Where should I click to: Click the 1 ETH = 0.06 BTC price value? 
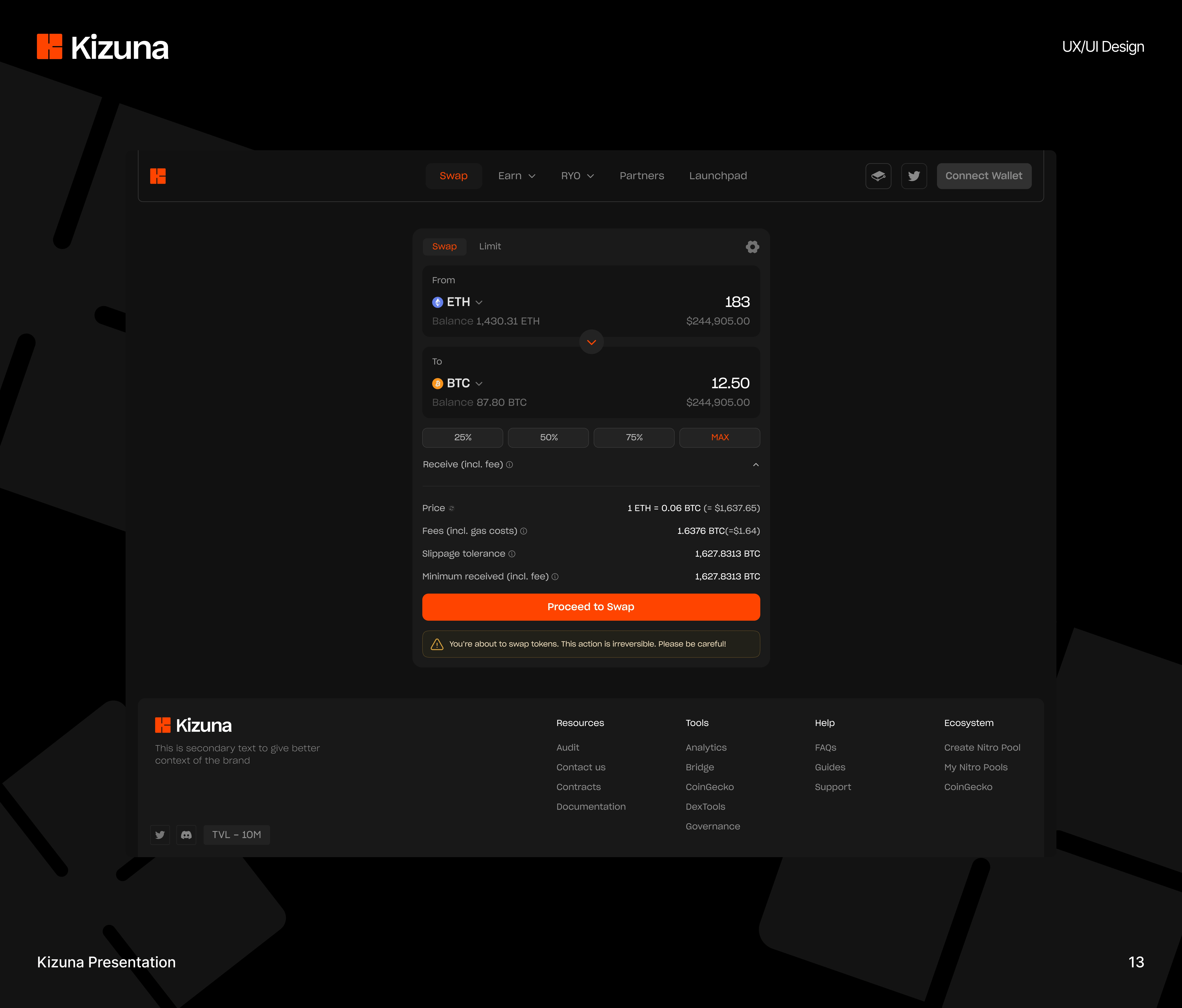(694, 508)
